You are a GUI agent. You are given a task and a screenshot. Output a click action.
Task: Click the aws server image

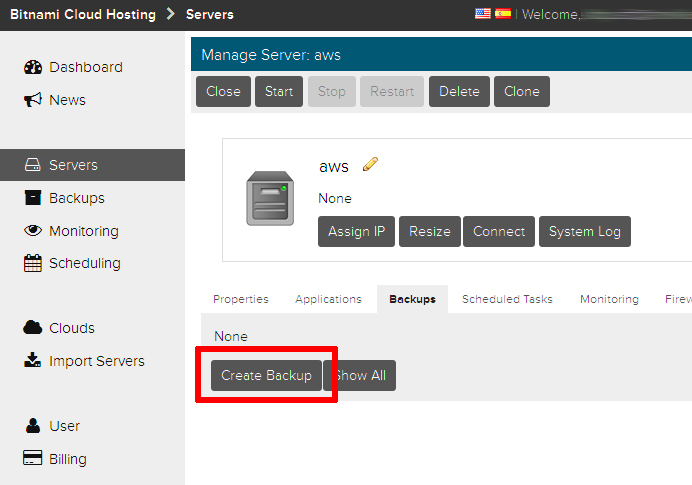[270, 198]
